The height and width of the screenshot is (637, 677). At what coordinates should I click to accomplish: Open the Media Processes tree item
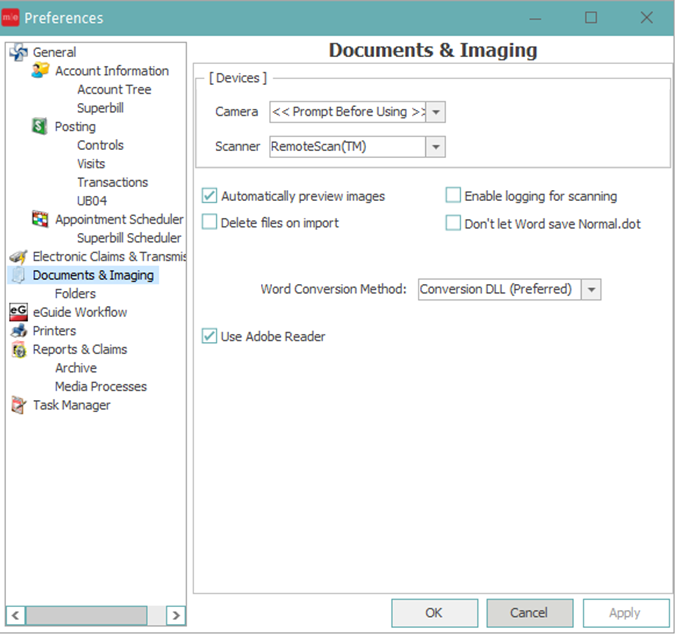[x=101, y=387]
